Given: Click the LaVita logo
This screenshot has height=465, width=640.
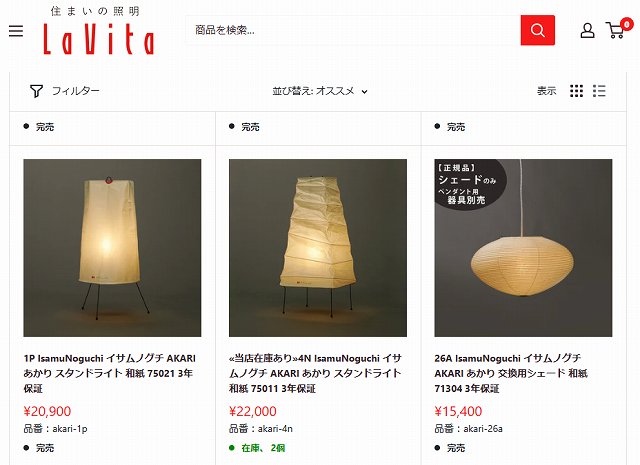Looking at the screenshot, I should pyautogui.click(x=98, y=31).
